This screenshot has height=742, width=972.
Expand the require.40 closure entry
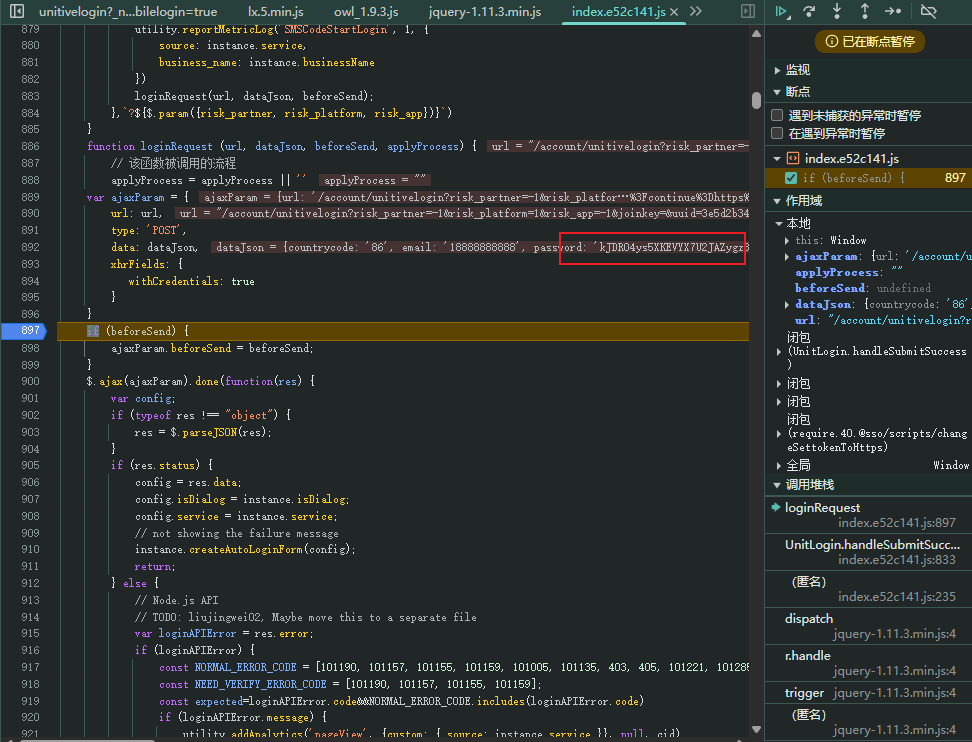(x=779, y=434)
